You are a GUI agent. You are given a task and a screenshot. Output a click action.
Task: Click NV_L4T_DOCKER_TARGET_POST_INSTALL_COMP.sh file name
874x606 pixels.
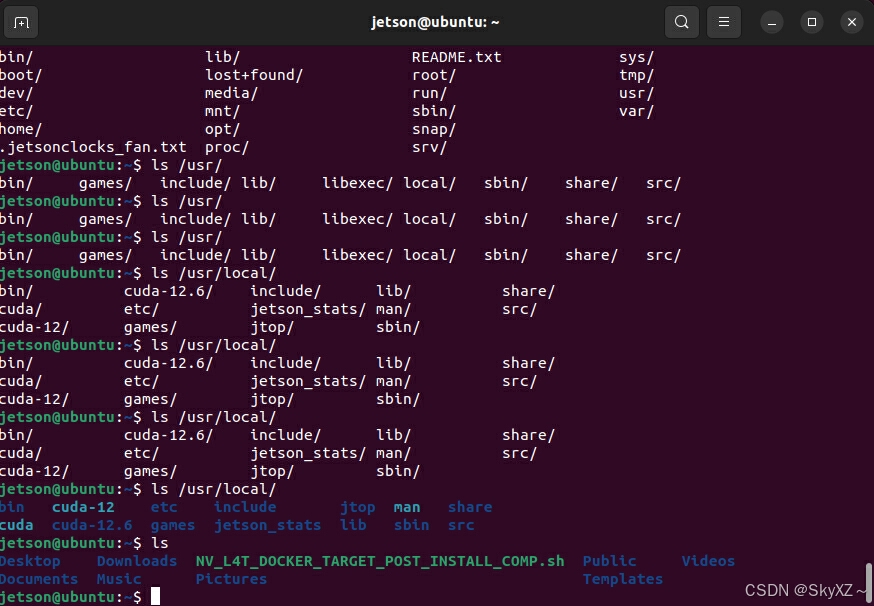click(380, 561)
